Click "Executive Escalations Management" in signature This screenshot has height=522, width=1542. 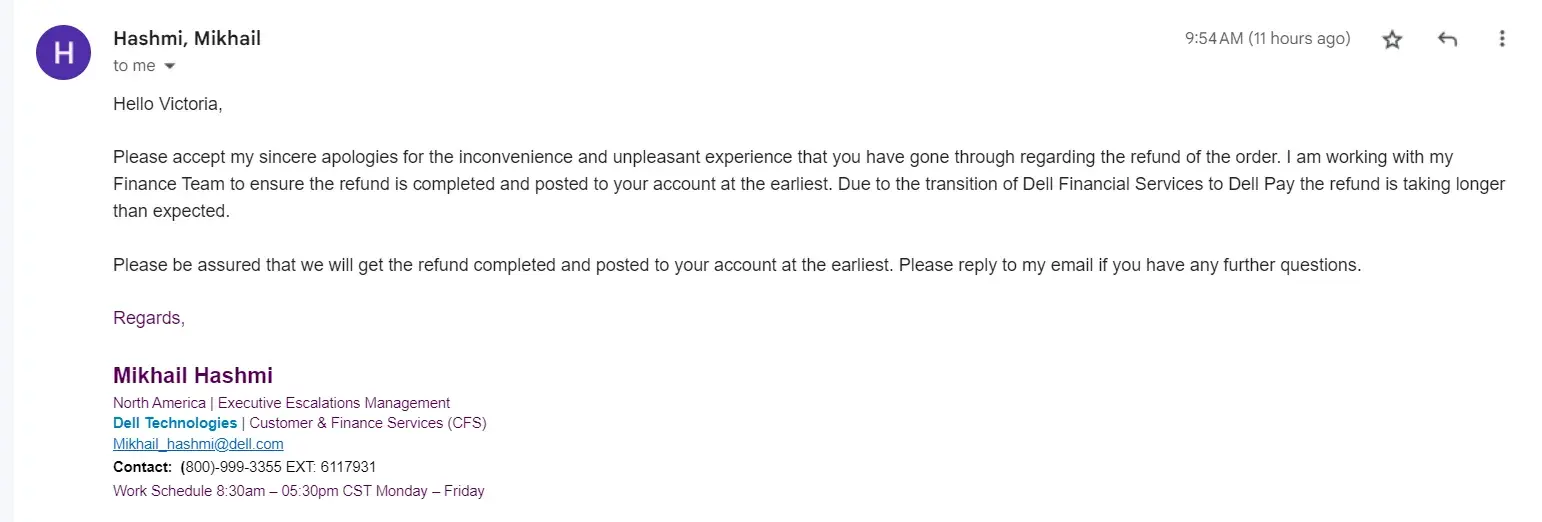(x=334, y=403)
